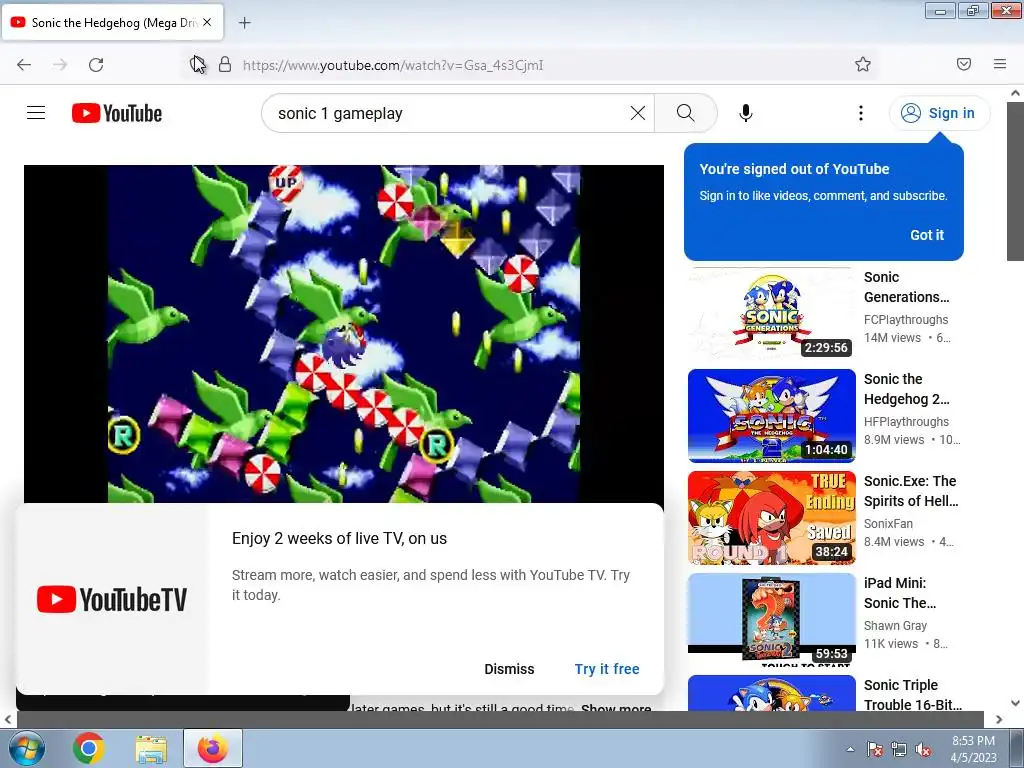Open Action Center flag icon
The width and height of the screenshot is (1024, 768).
tap(875, 749)
